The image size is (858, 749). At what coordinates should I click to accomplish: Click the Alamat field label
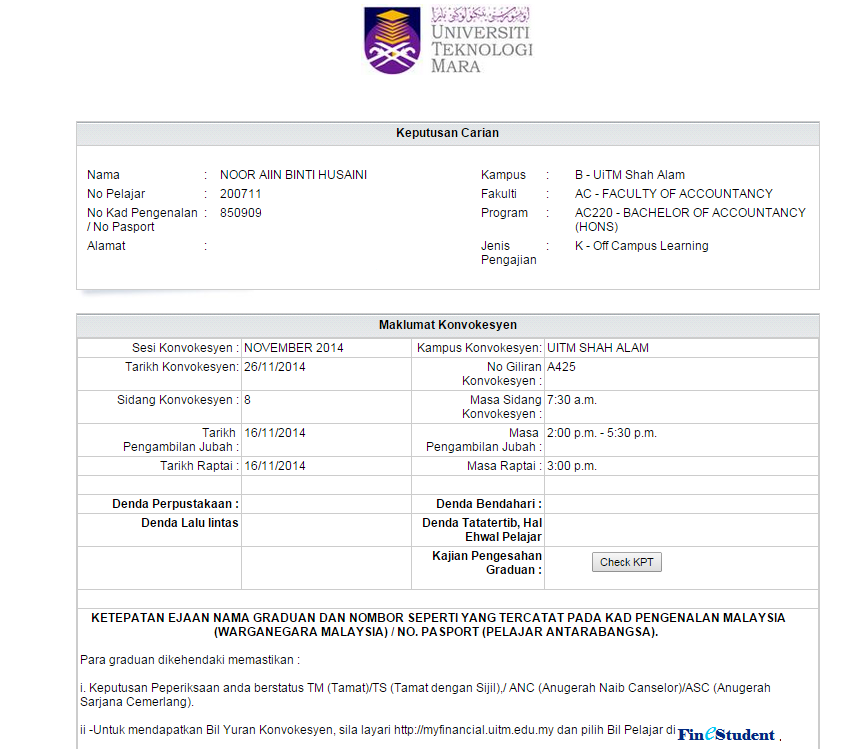point(106,246)
